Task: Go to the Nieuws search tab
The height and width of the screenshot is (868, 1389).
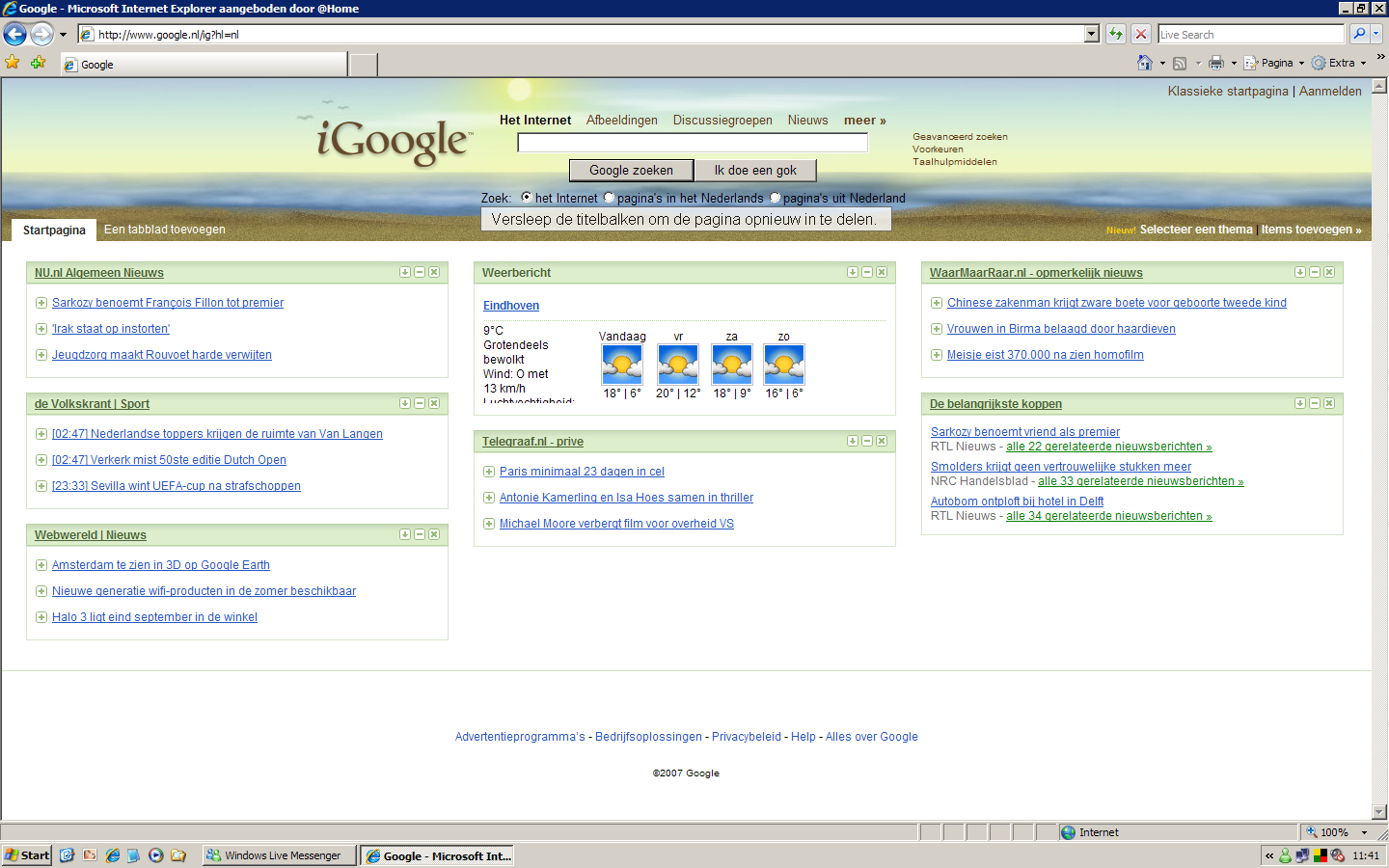Action: (x=808, y=121)
